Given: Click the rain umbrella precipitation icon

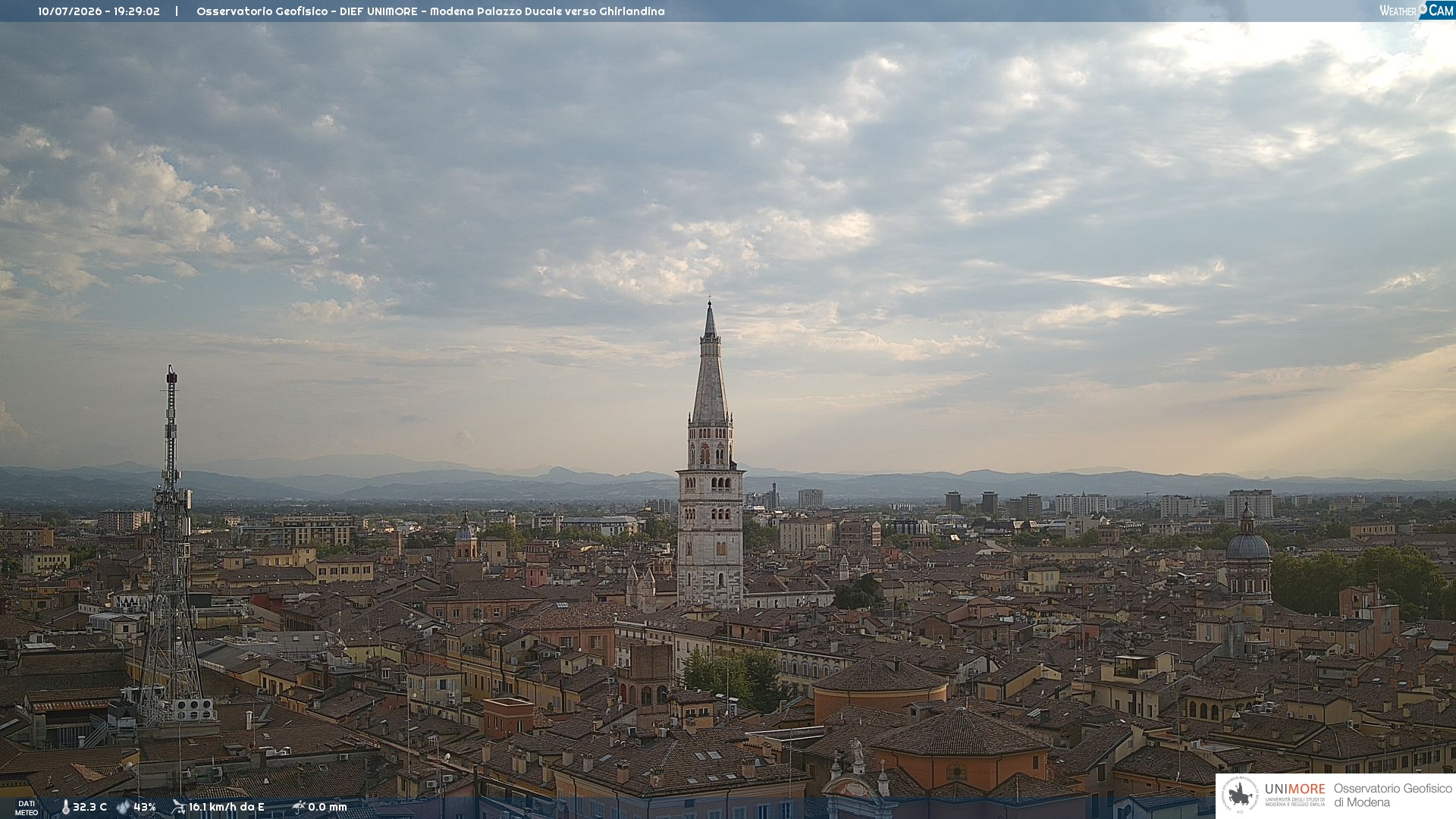Looking at the screenshot, I should [298, 807].
